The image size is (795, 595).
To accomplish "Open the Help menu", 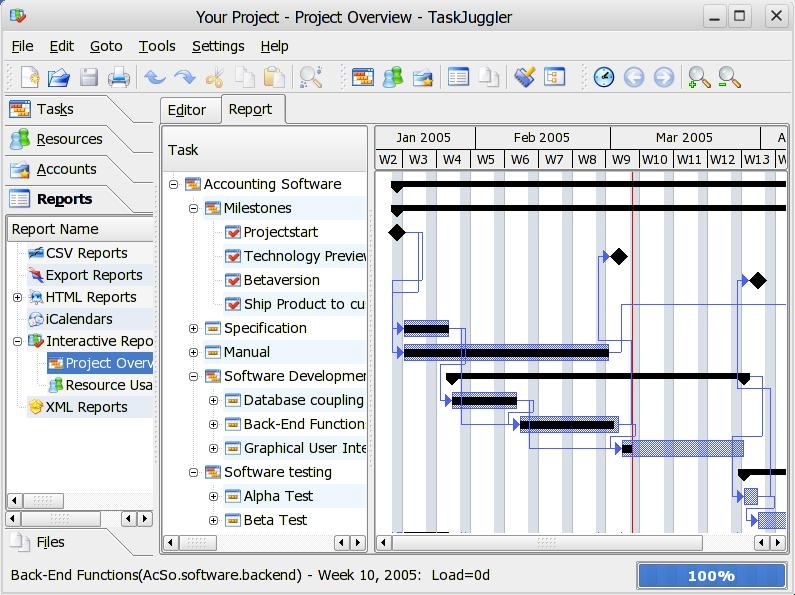I will coord(274,46).
